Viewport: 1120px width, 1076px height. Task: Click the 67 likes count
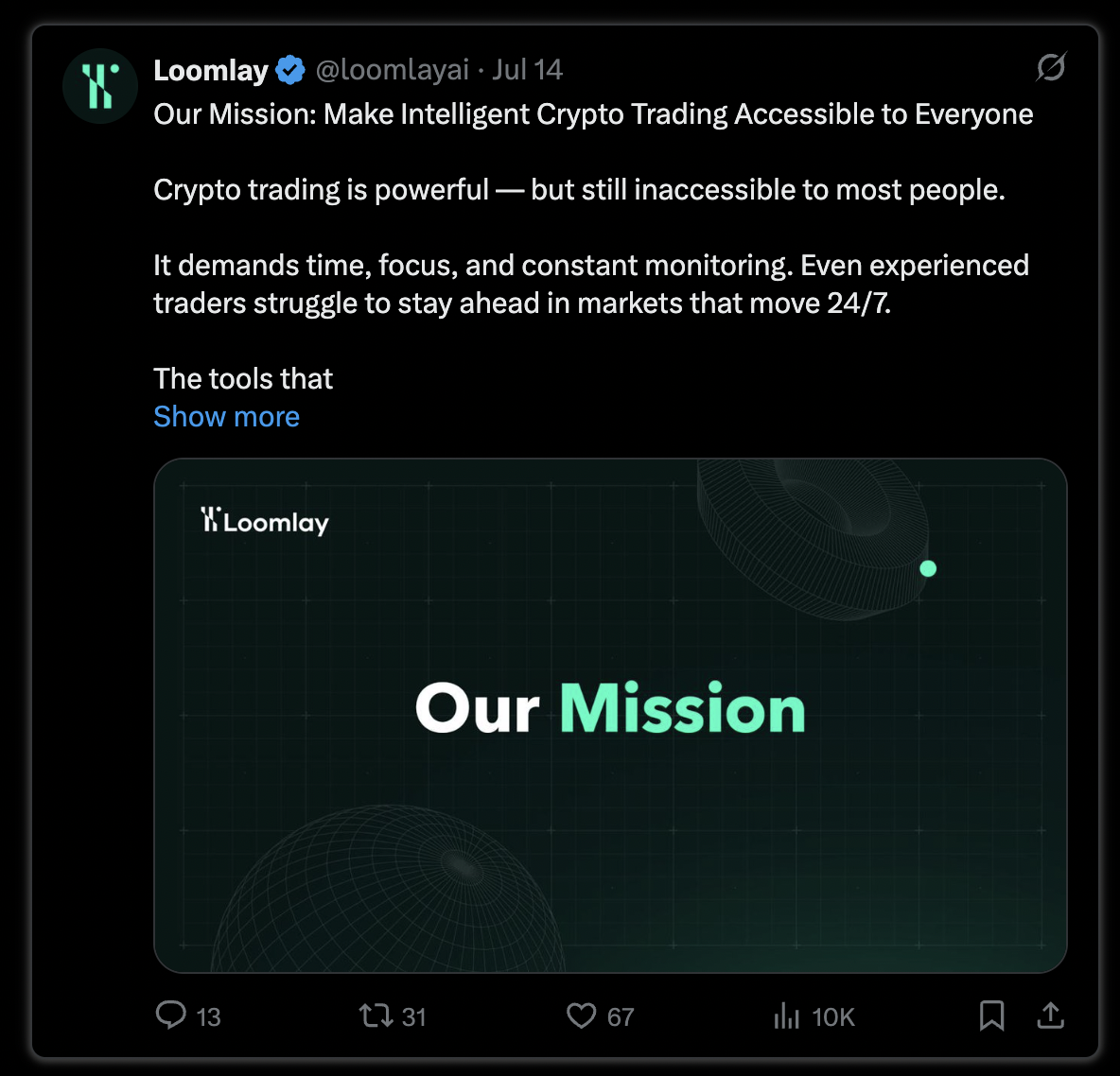(621, 1016)
